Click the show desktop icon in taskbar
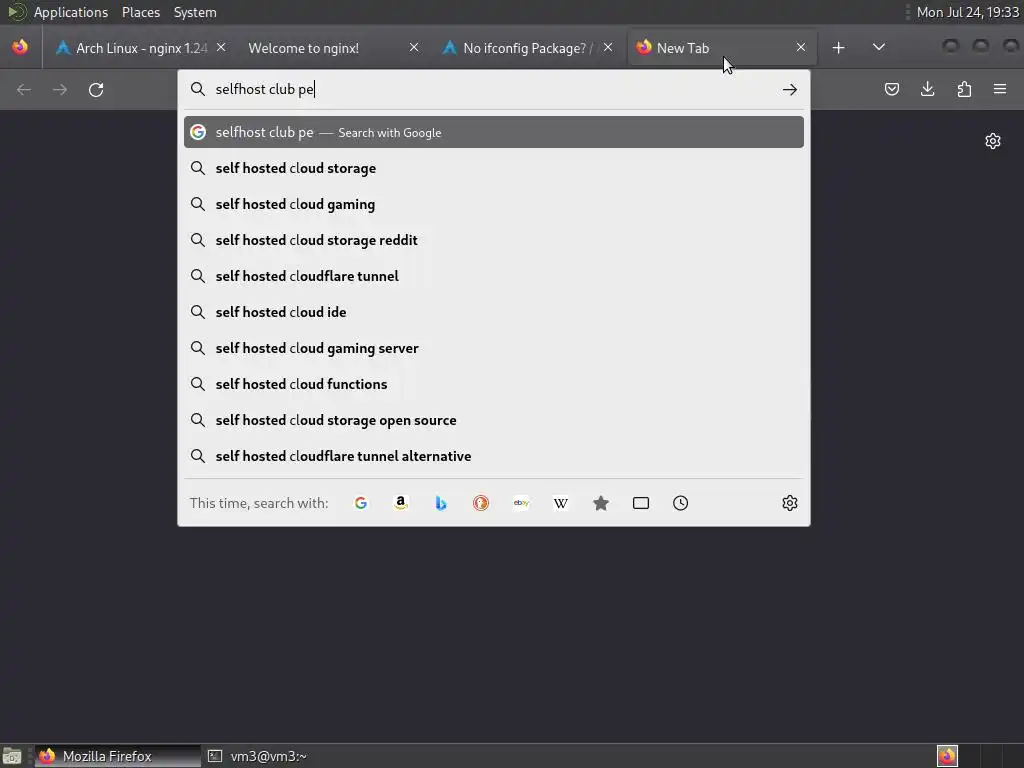The image size is (1024, 768). point(12,756)
